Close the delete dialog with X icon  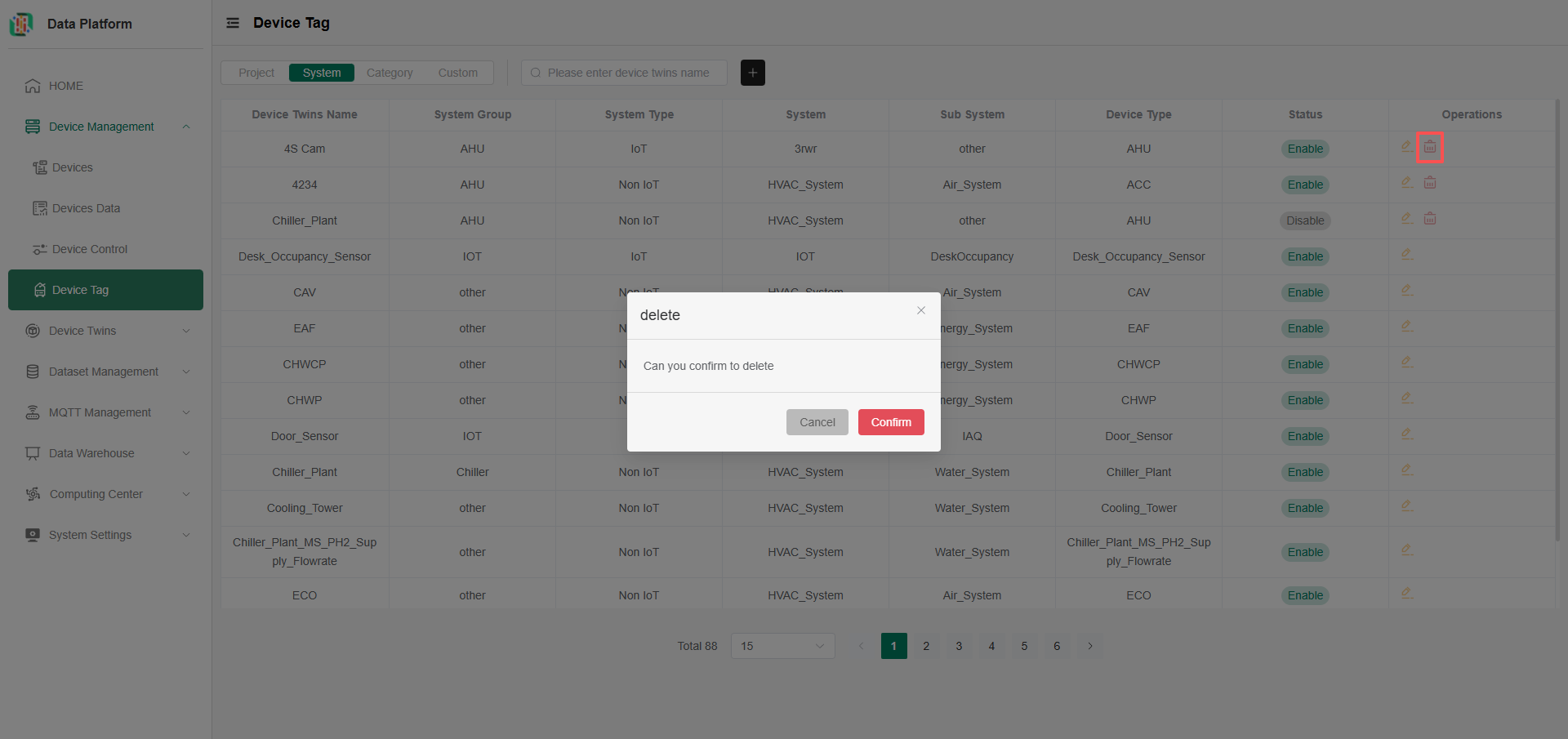click(920, 310)
